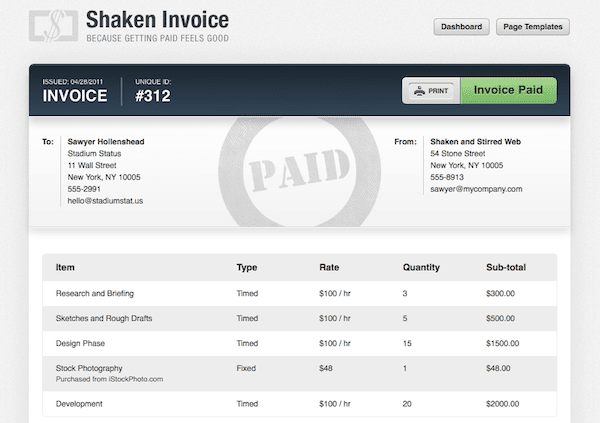The height and width of the screenshot is (423, 600).
Task: Click the Shaken Invoice title text
Action: (x=157, y=19)
